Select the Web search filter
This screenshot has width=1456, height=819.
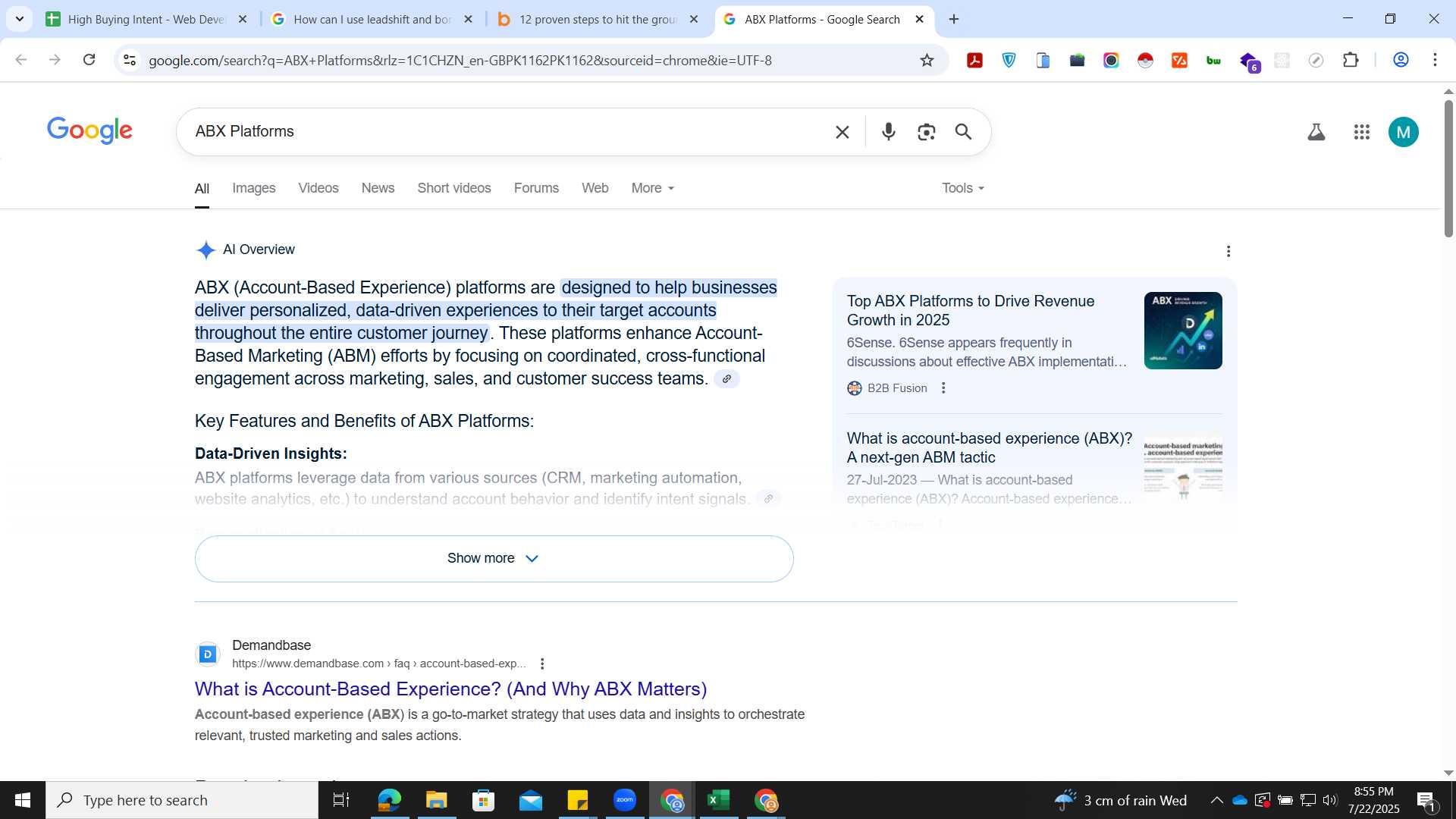[x=595, y=188]
